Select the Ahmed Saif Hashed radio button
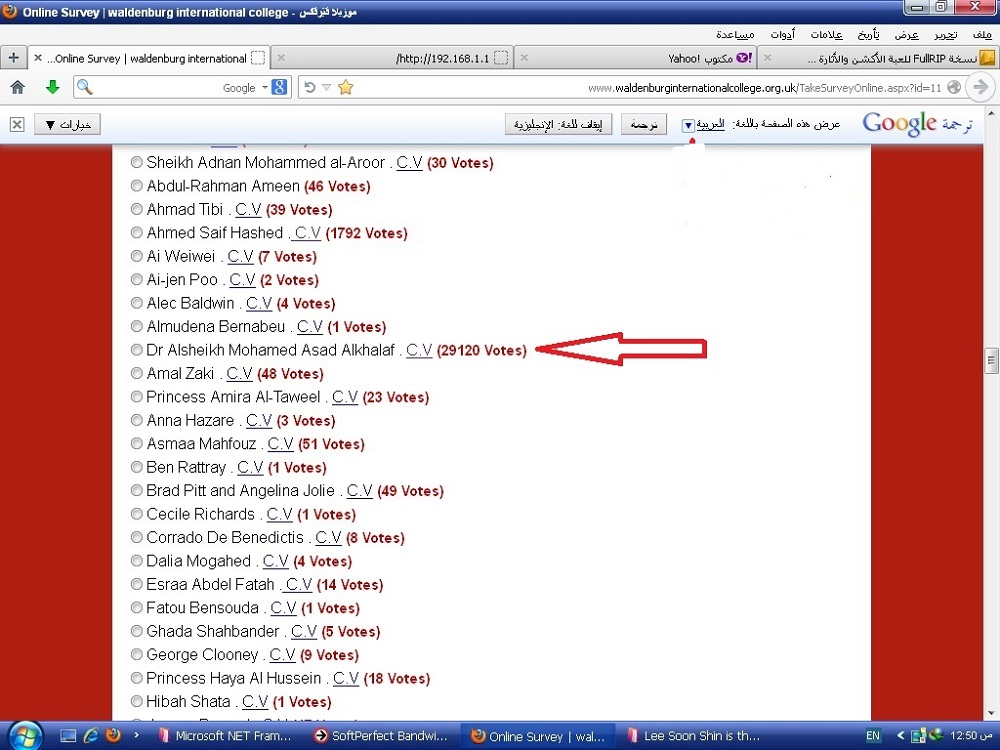Screen dimensions: 1000x750 137,233
